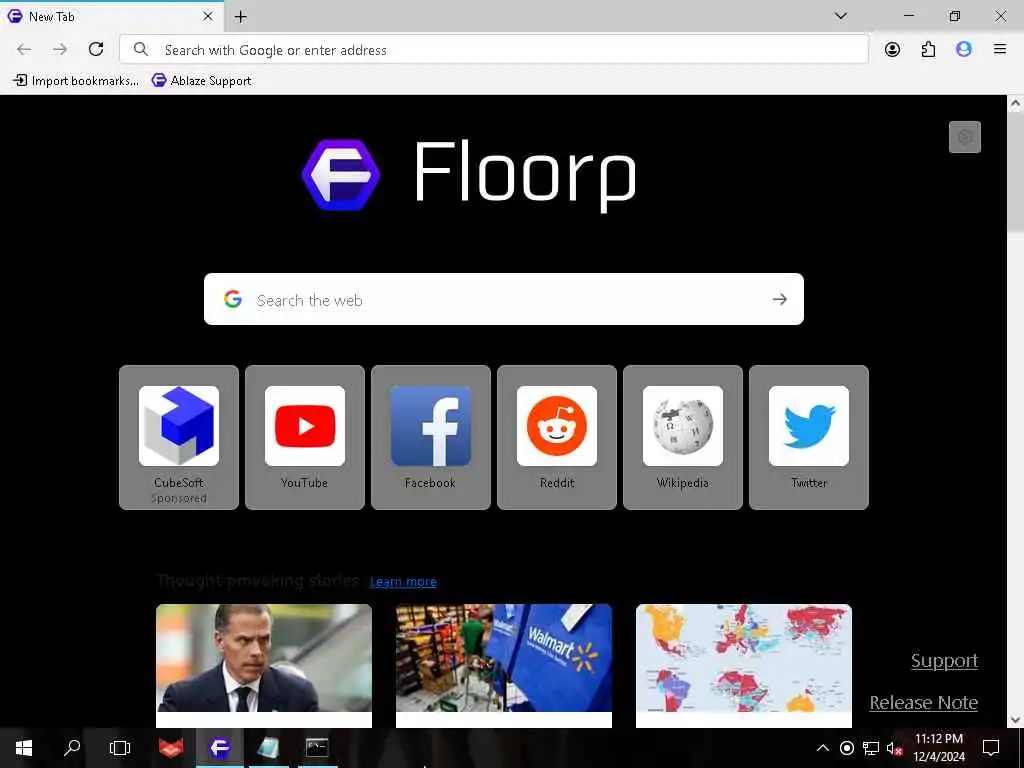Open new tab page settings gear

tap(965, 137)
